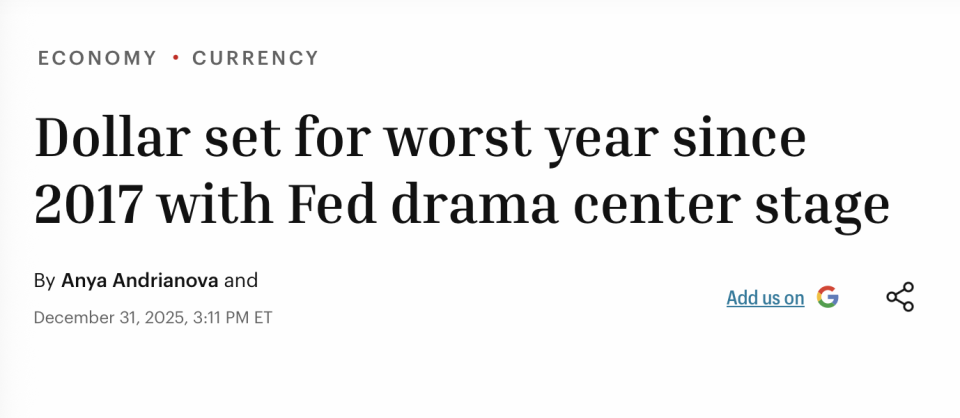Click the red dot separator after ECONOMY
The height and width of the screenshot is (418, 960).
175,58
